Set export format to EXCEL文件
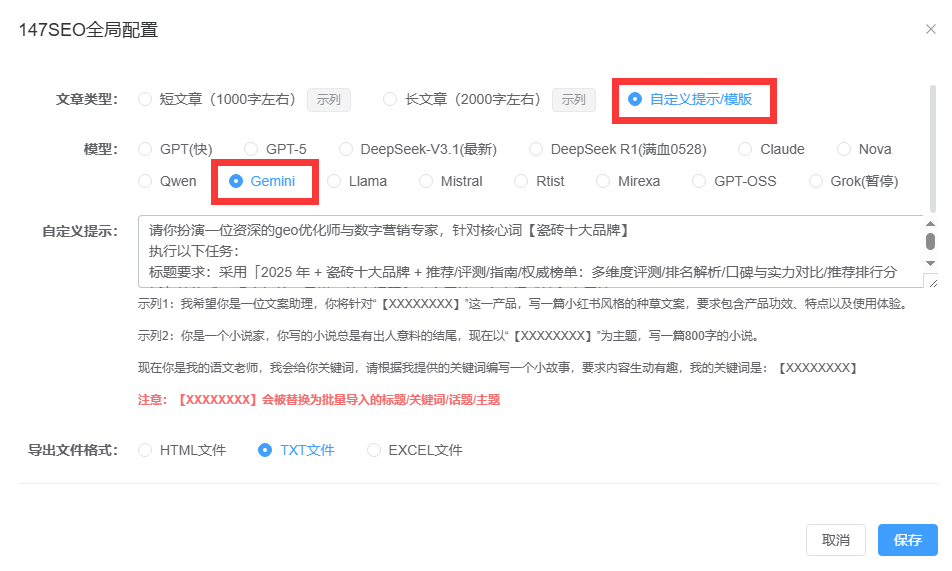Image resolution: width=952 pixels, height=571 pixels. point(374,450)
